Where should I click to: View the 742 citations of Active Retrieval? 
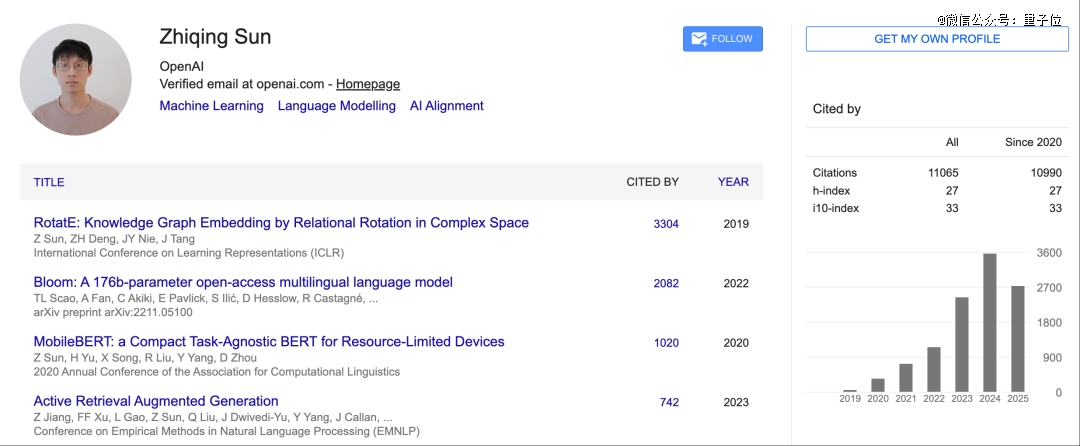[669, 402]
